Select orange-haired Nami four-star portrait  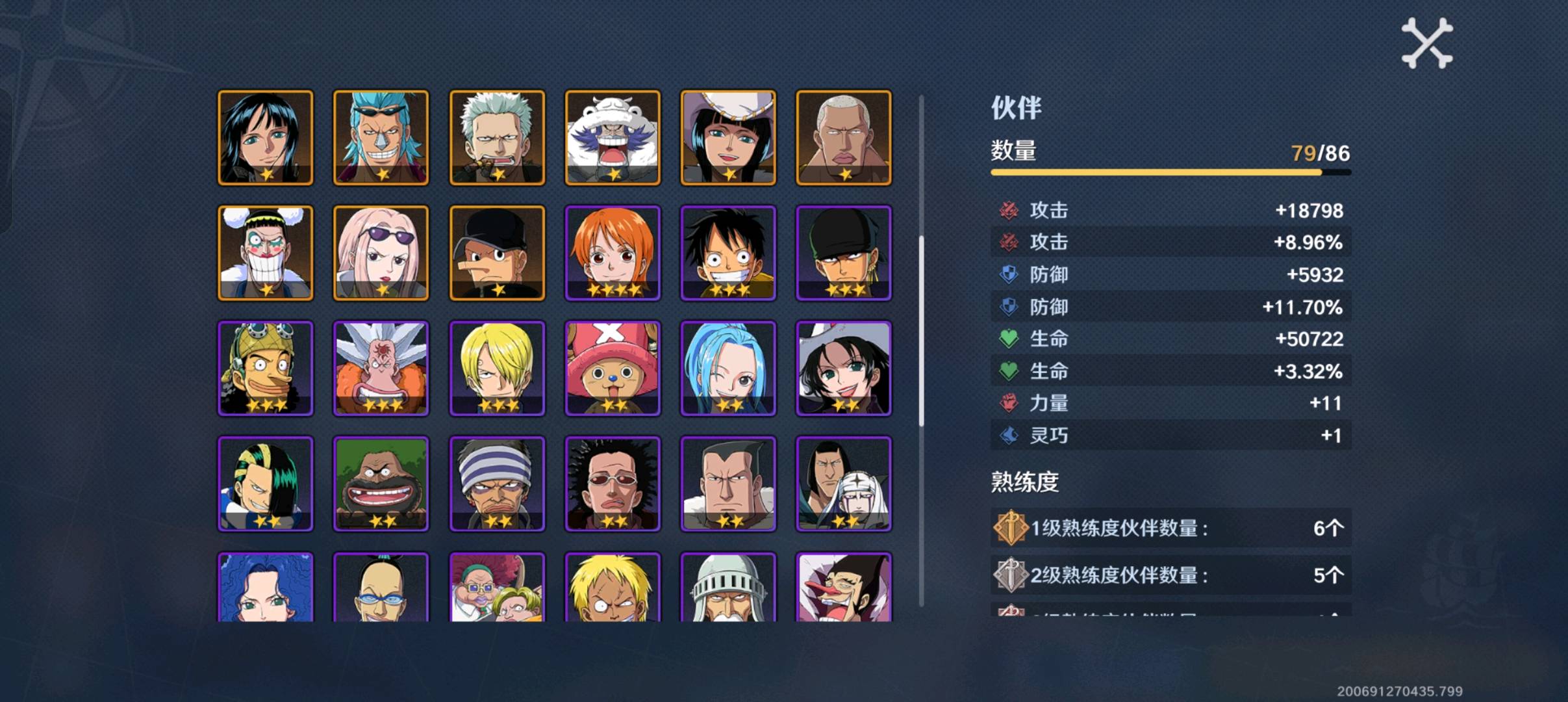pos(613,253)
